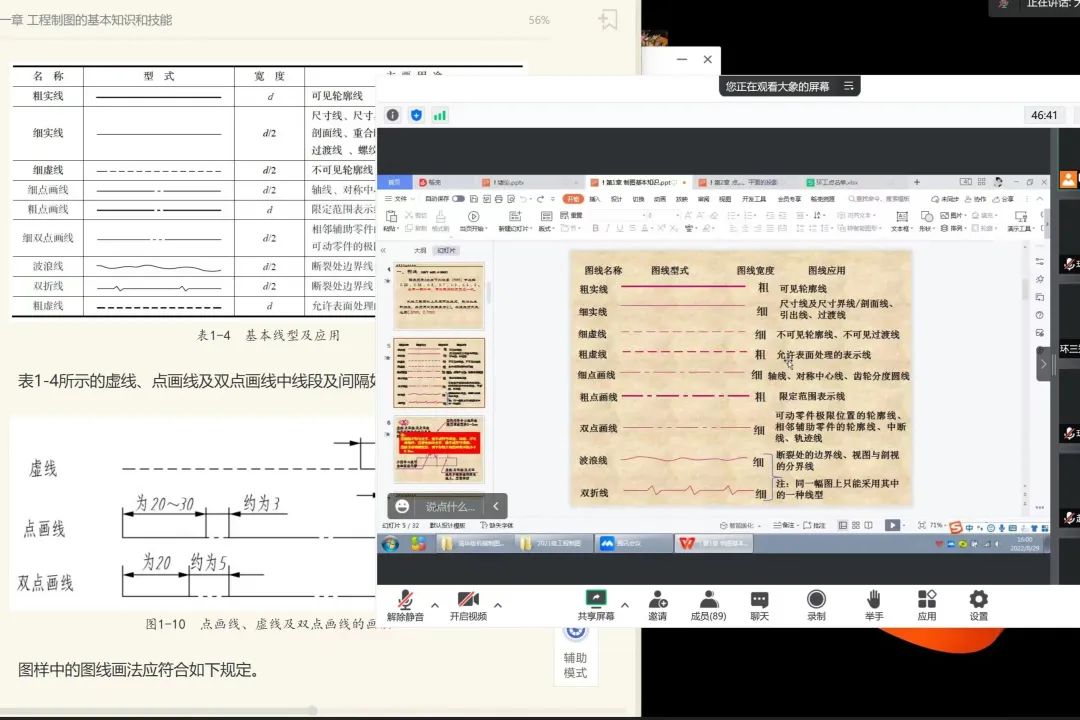Open the members list (成员)
The width and height of the screenshot is (1080, 720).
(708, 601)
